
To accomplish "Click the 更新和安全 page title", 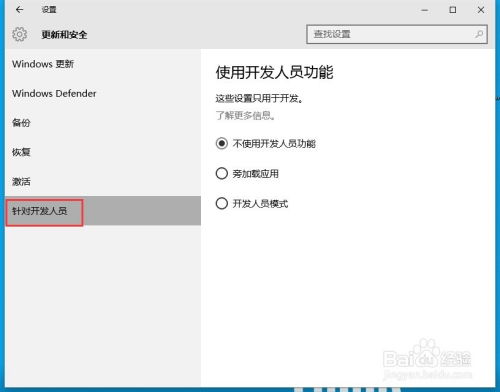I will [64, 34].
